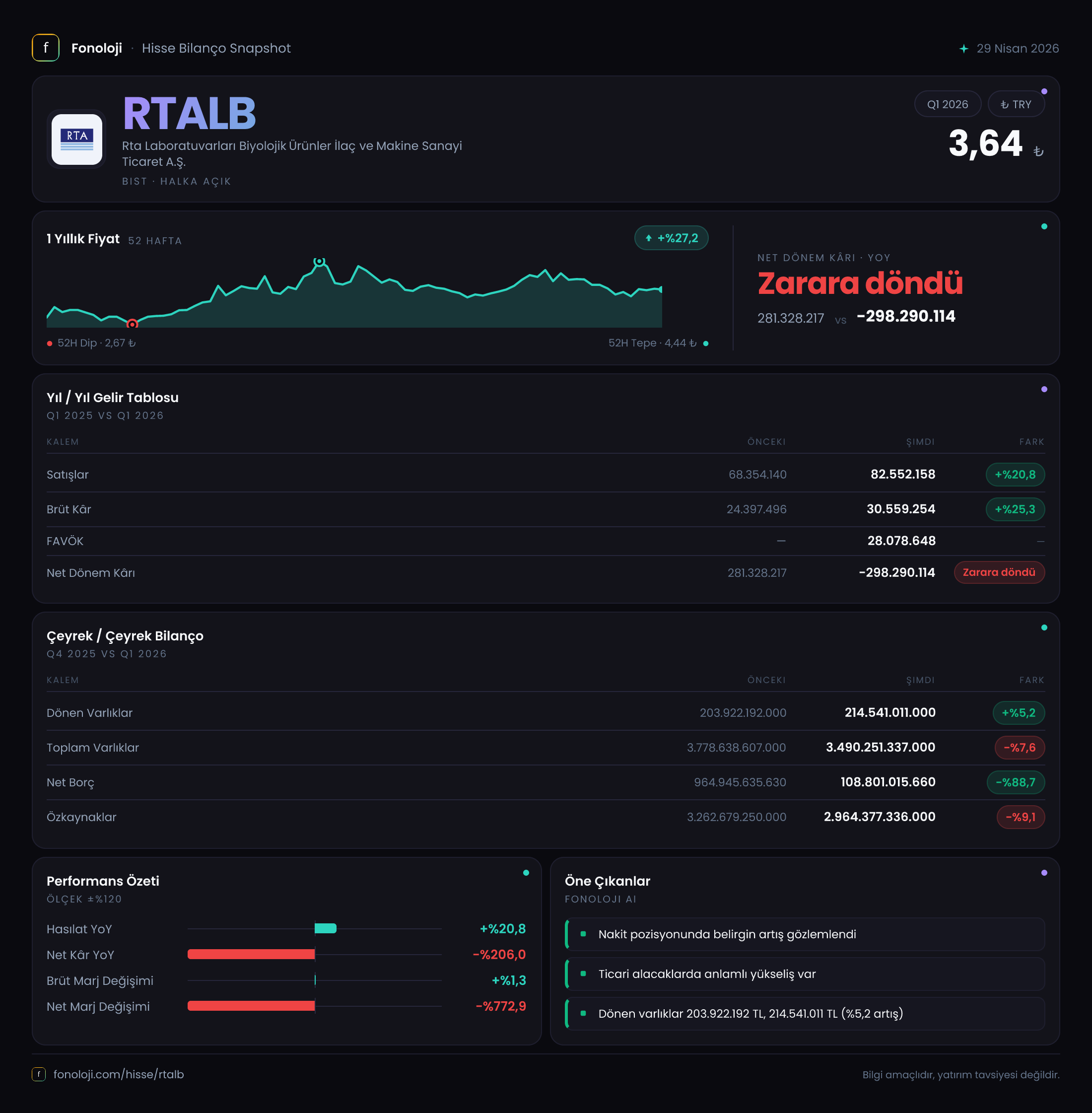Click the "Öne Çıkanlar" heading

coord(608,881)
